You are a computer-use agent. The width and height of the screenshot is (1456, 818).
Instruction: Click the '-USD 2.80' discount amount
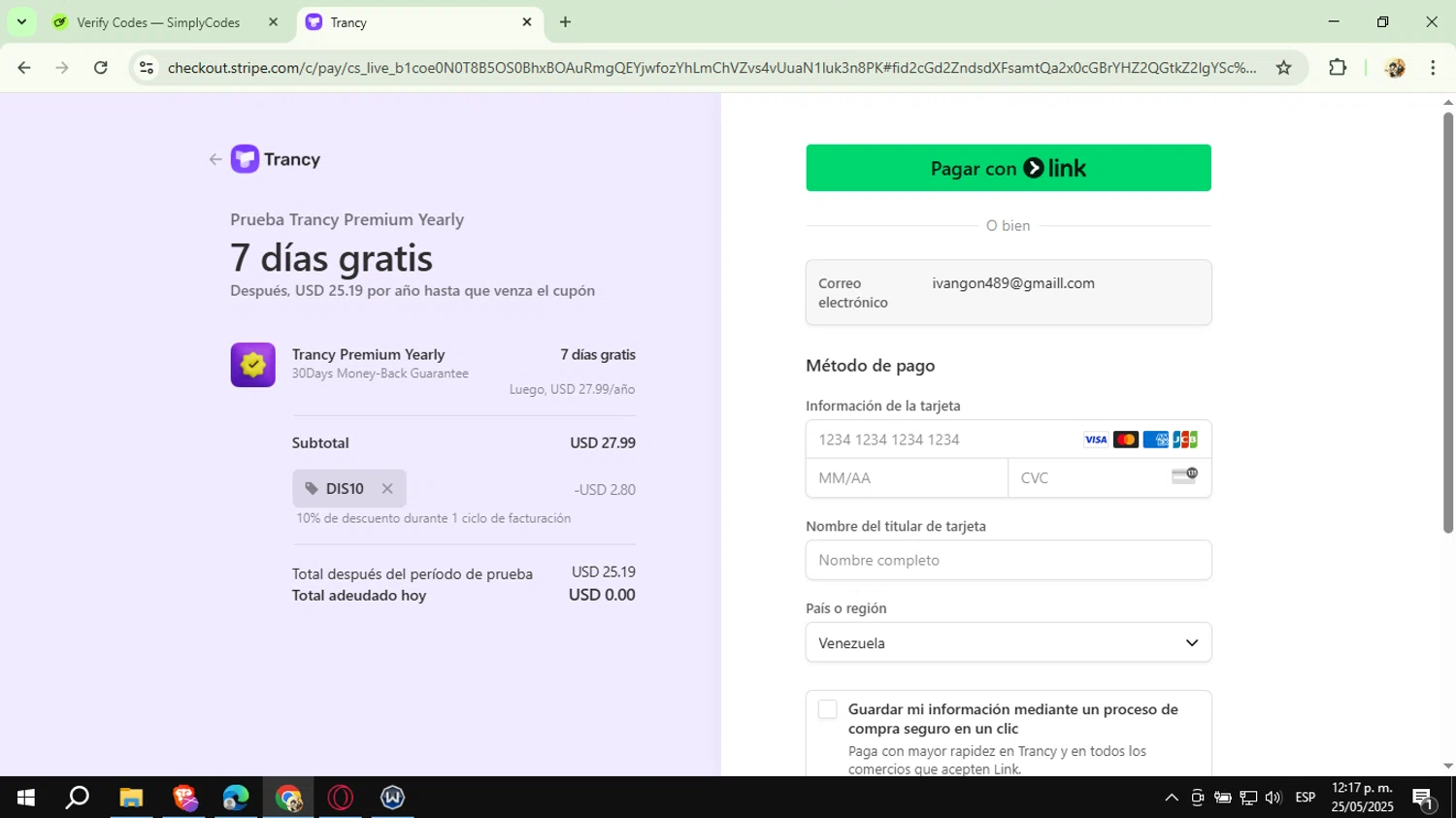[605, 490]
